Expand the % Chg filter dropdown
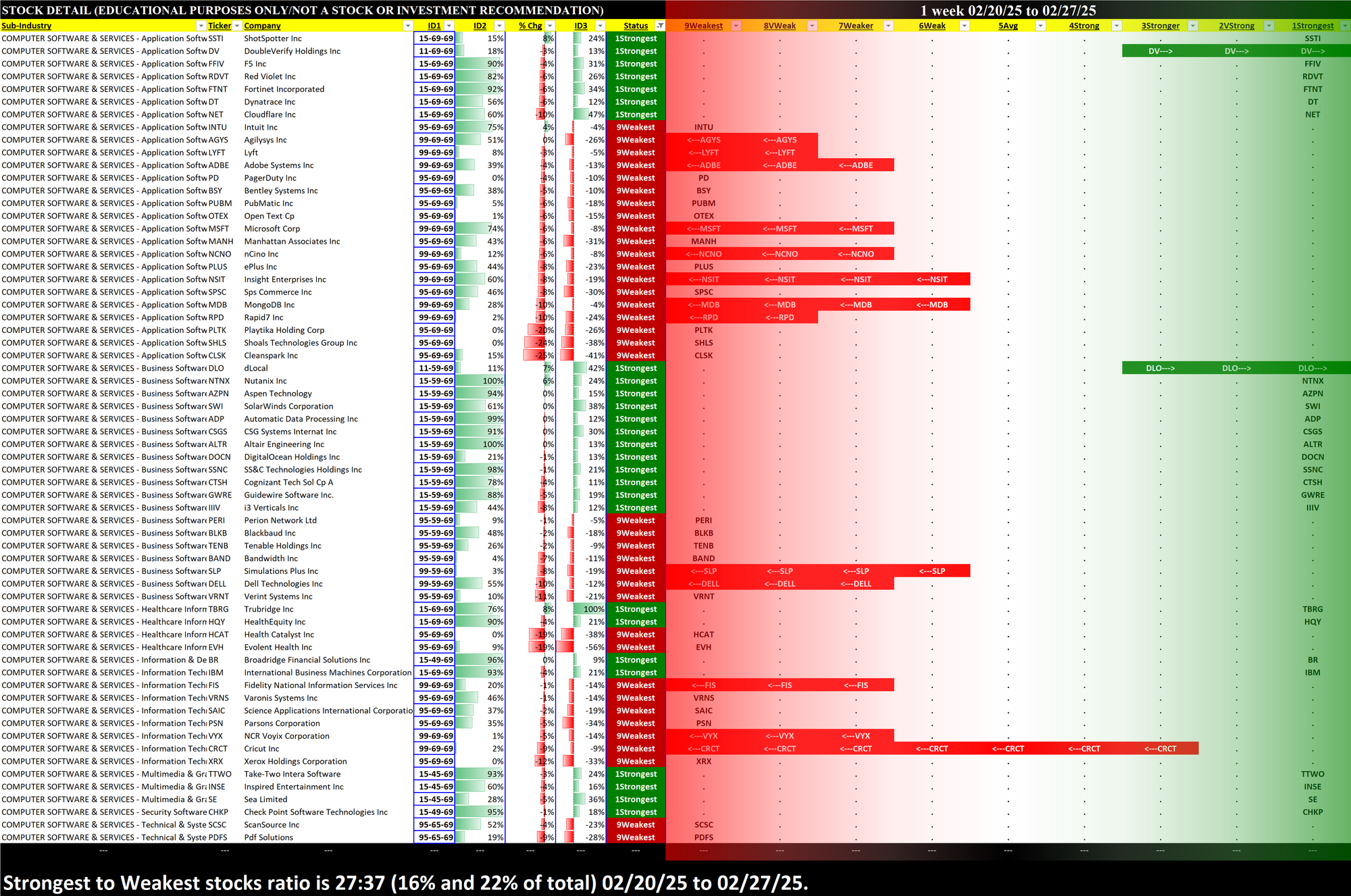 coord(550,26)
